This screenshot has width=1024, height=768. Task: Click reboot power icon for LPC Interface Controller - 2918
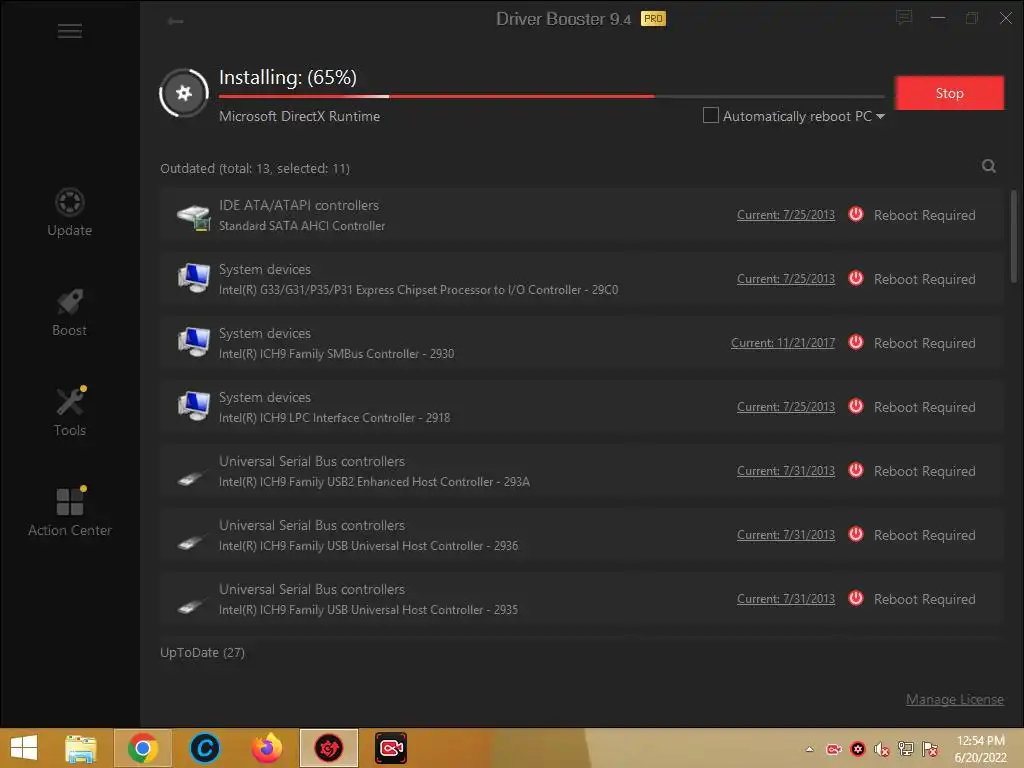pos(856,406)
